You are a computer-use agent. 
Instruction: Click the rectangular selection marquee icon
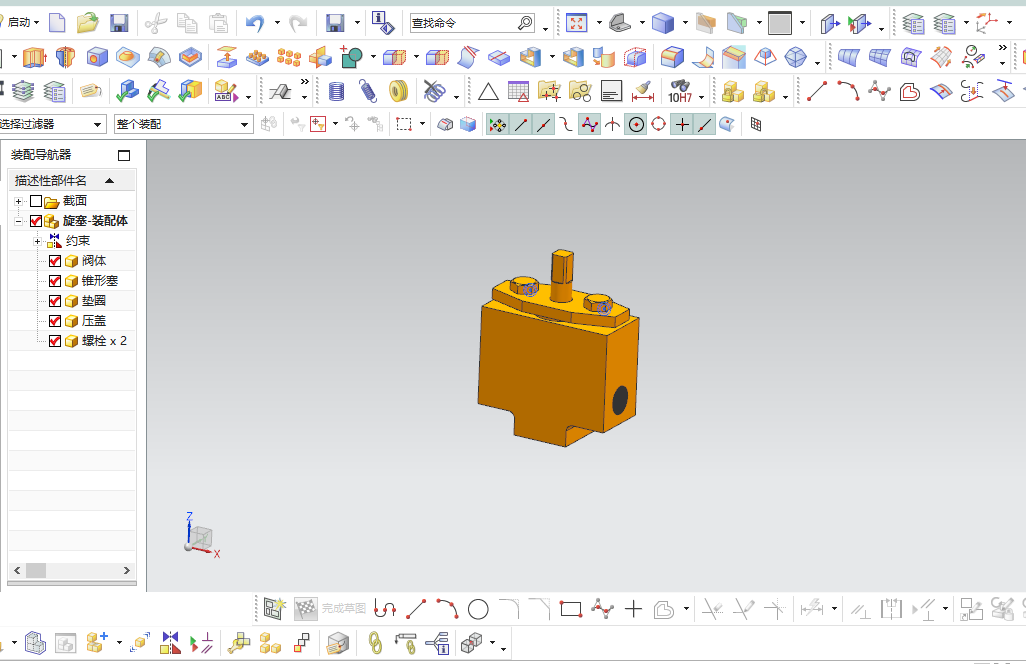coord(404,124)
